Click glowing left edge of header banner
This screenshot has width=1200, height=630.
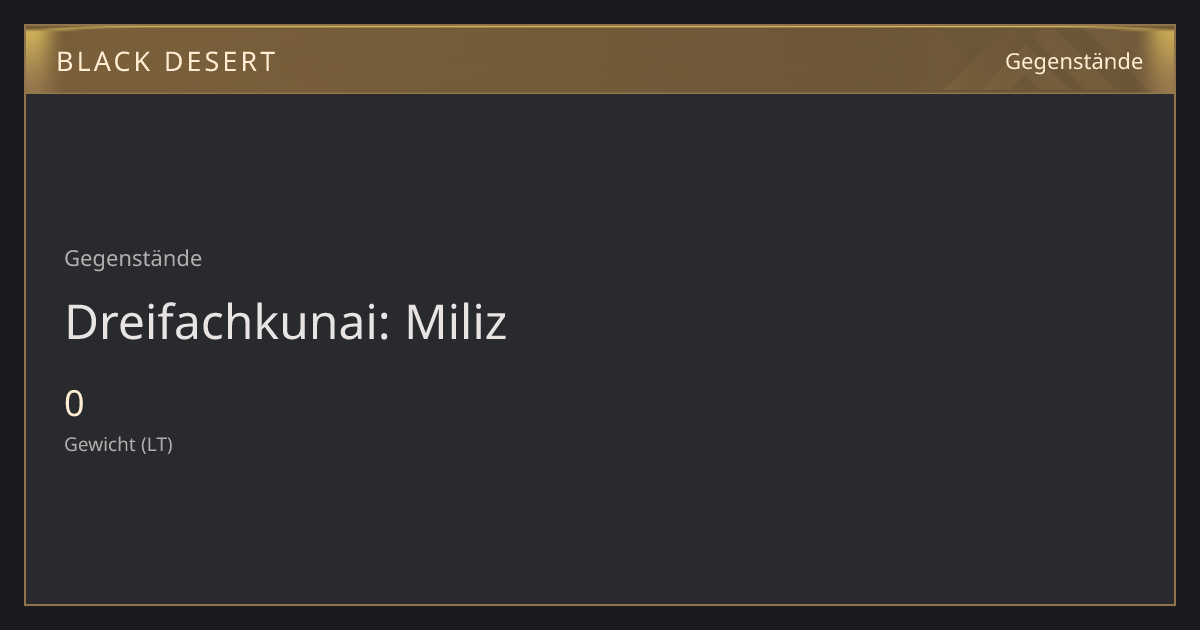click(34, 60)
